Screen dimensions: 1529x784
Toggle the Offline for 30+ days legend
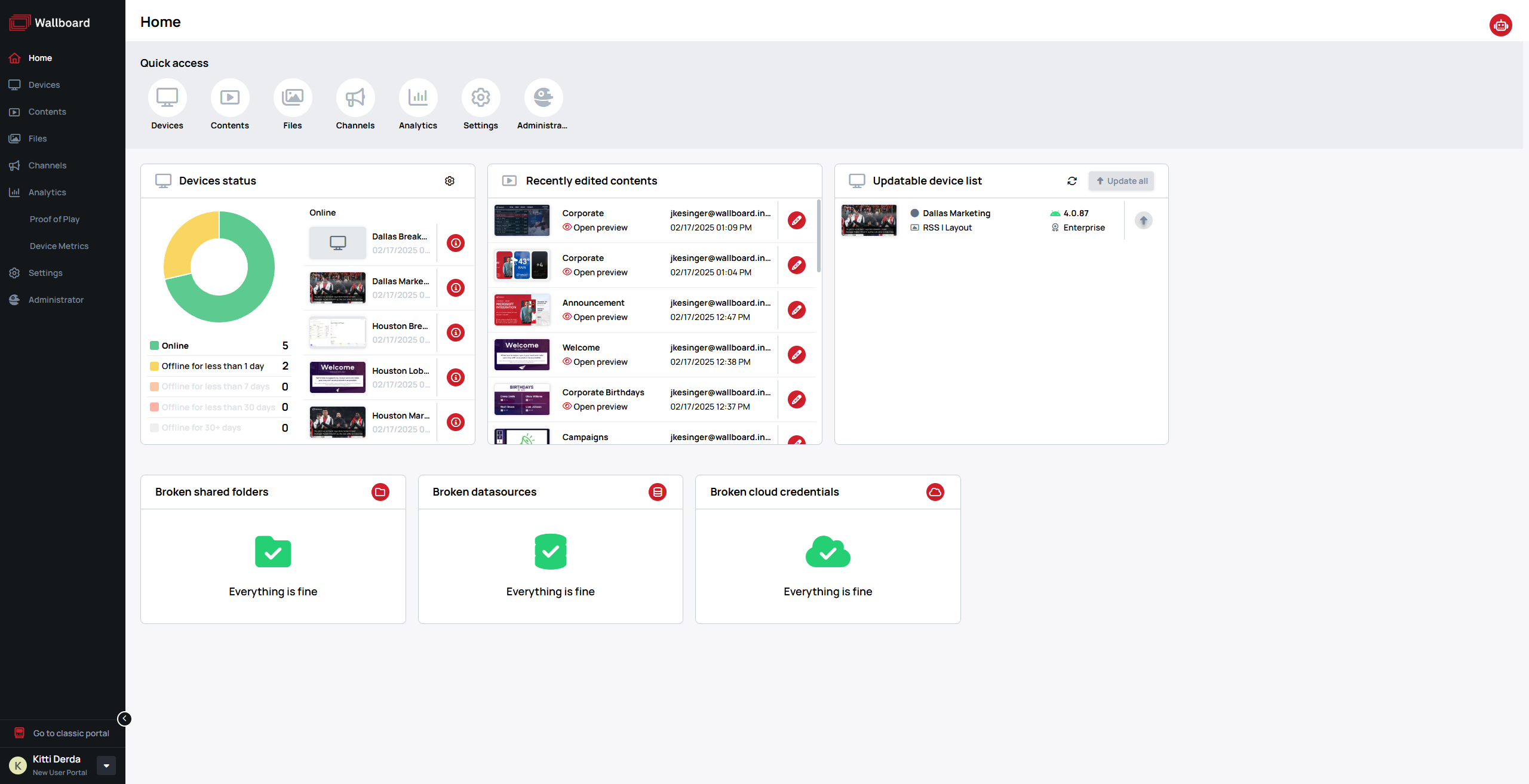[201, 428]
